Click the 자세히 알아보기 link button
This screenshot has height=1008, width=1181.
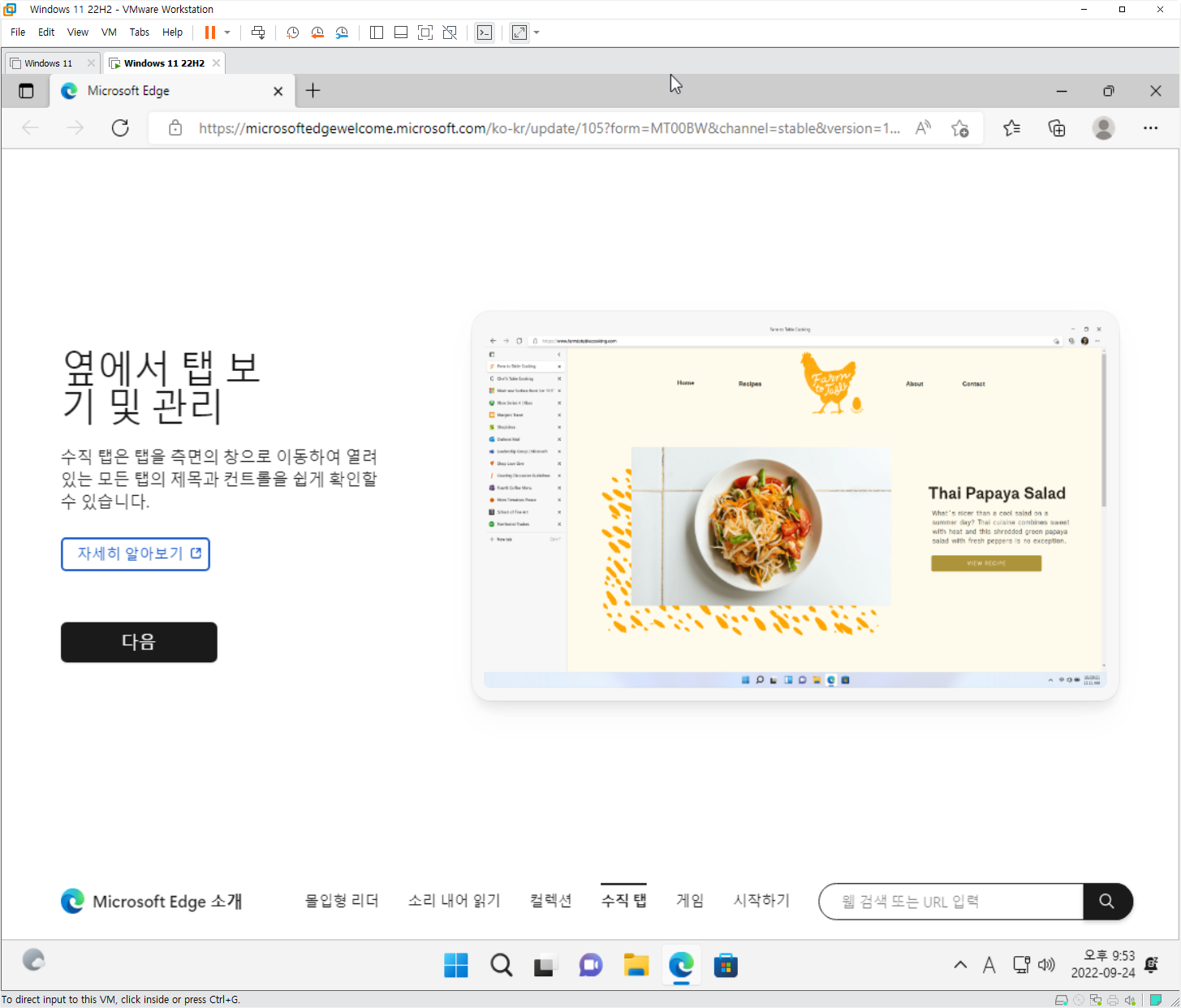pyautogui.click(x=136, y=554)
